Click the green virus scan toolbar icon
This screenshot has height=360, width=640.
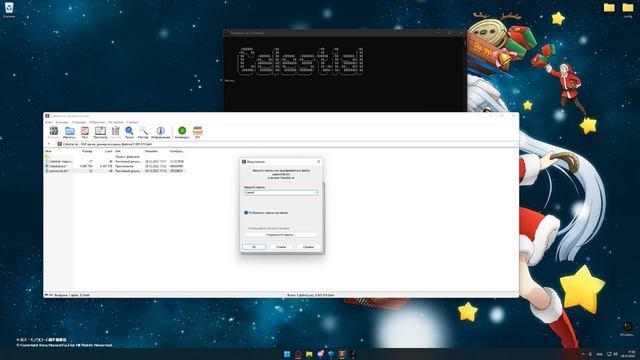[182, 132]
